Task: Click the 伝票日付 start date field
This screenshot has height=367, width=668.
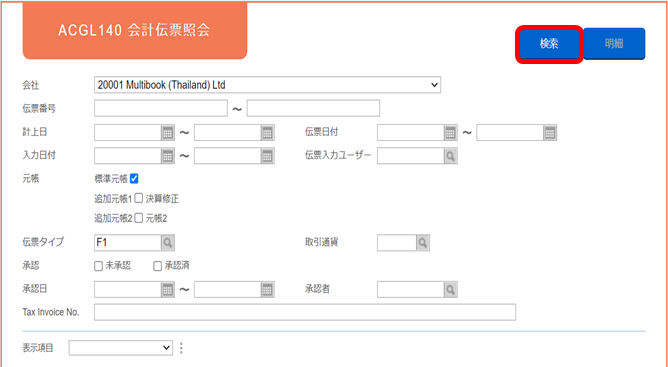Action: tap(411, 133)
